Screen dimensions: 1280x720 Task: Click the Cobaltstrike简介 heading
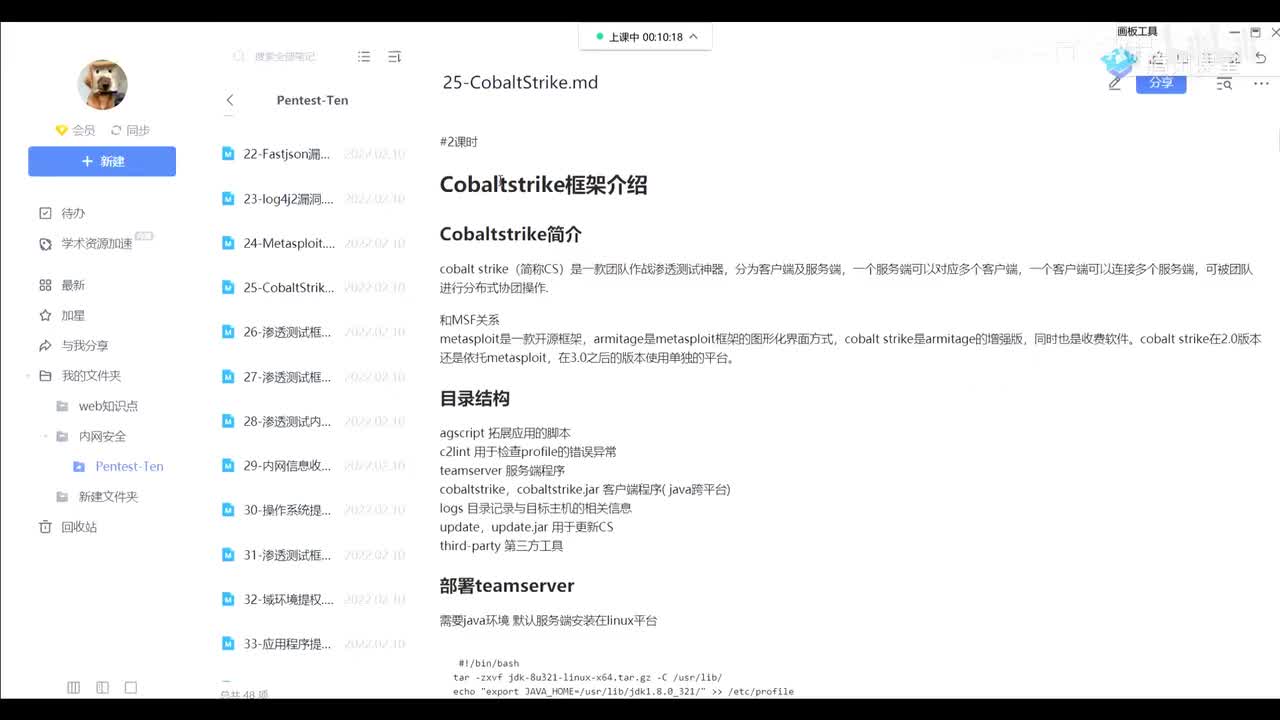click(510, 235)
